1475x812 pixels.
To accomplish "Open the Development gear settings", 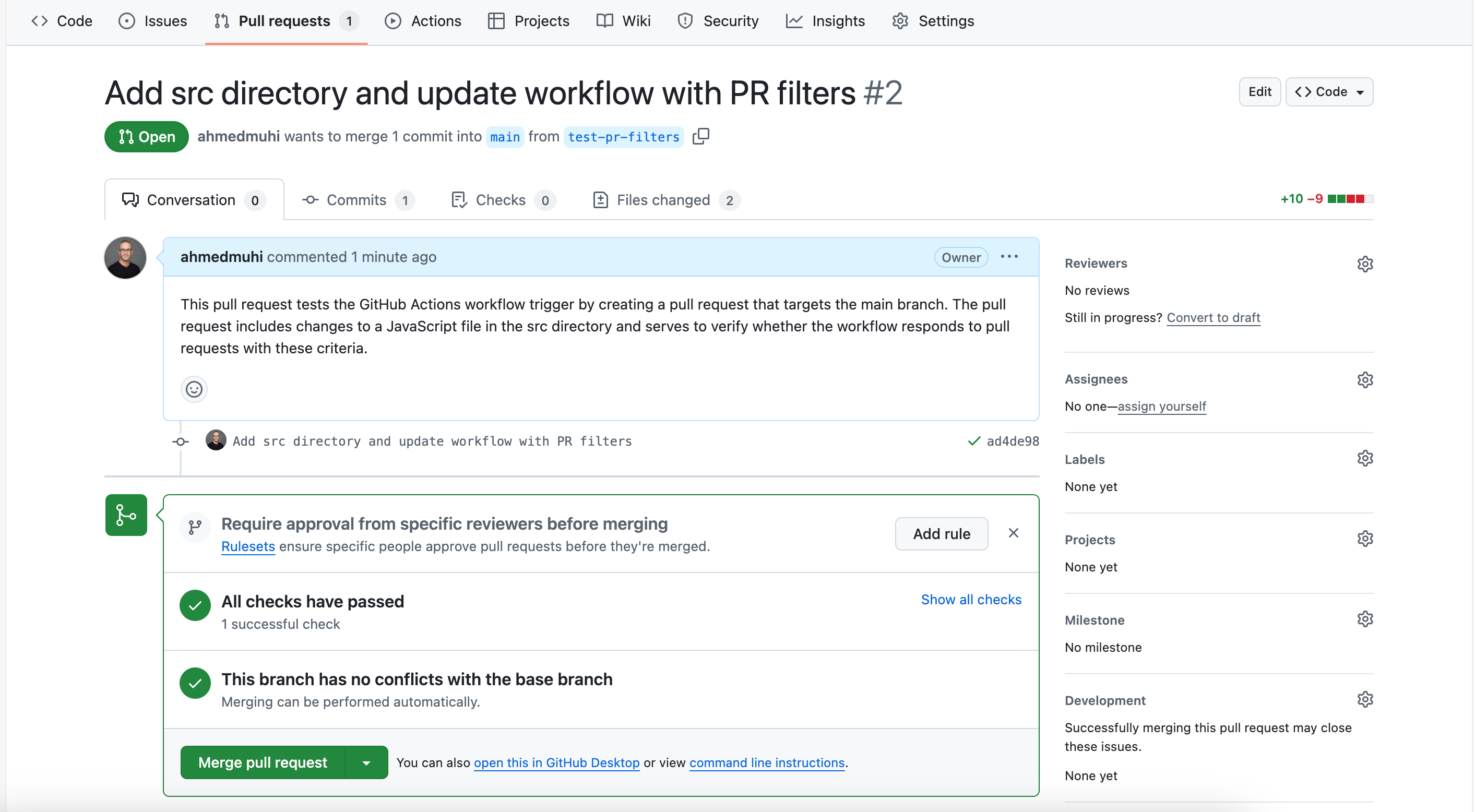I will pos(1365,699).
